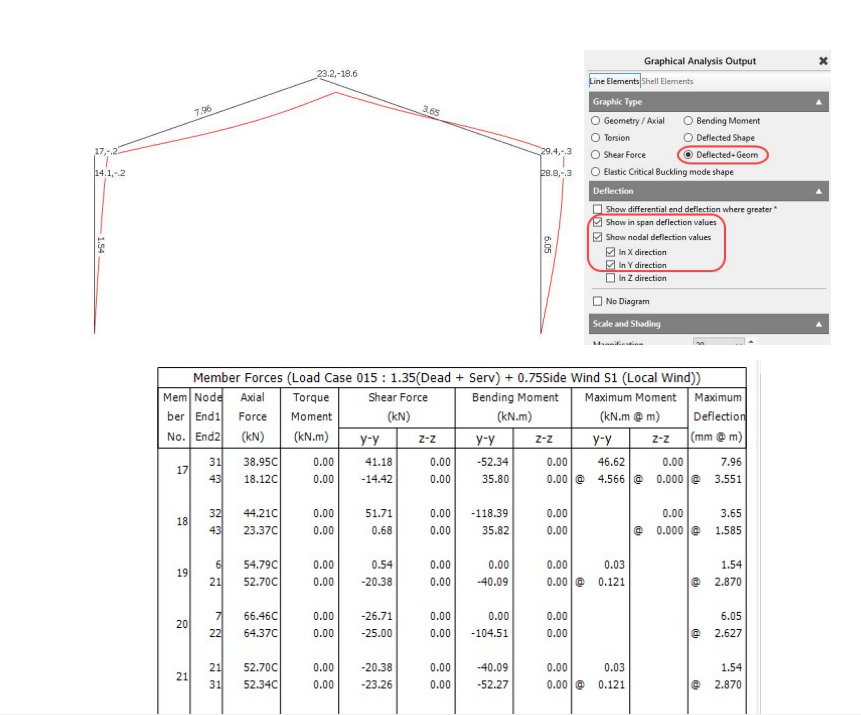Select Shear Force graphic type
Viewport: 861px width, 715px height.
[596, 155]
